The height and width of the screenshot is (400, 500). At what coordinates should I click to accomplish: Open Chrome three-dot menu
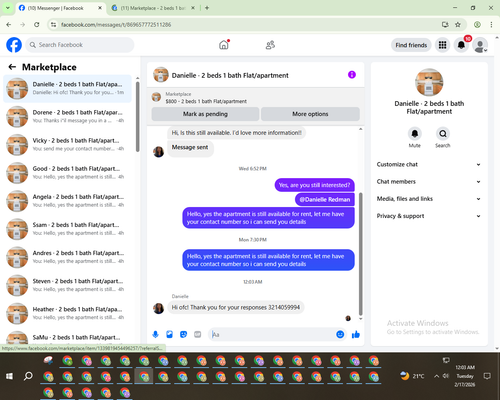(491, 25)
